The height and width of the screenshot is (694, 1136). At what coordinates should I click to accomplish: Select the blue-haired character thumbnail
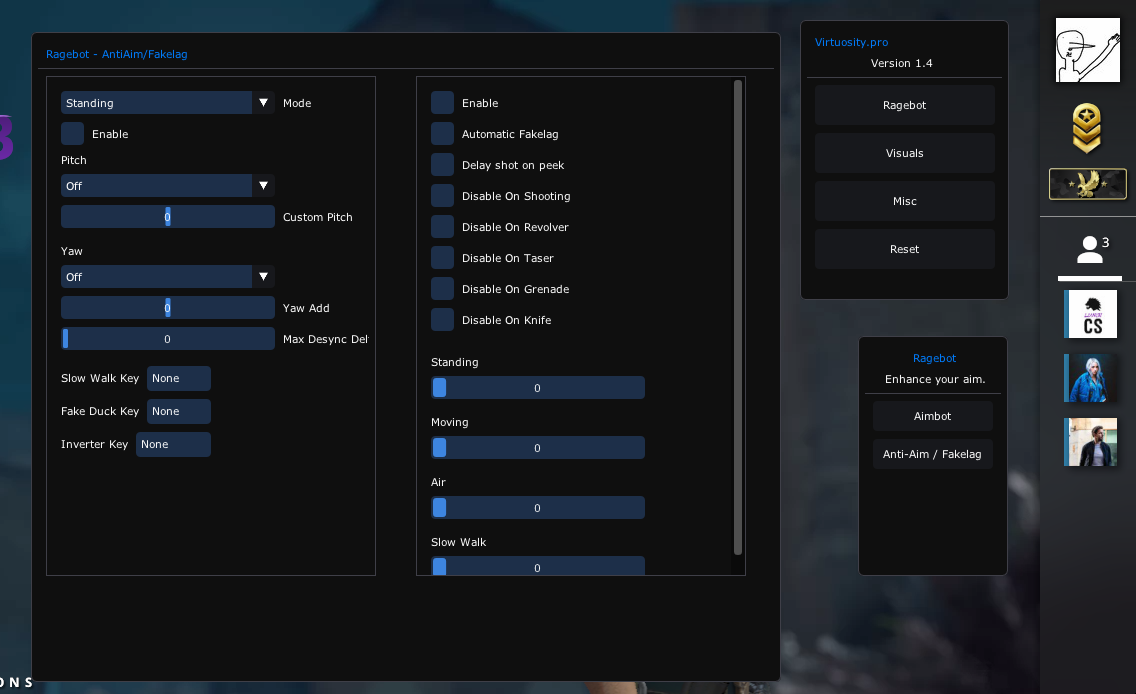point(1090,379)
